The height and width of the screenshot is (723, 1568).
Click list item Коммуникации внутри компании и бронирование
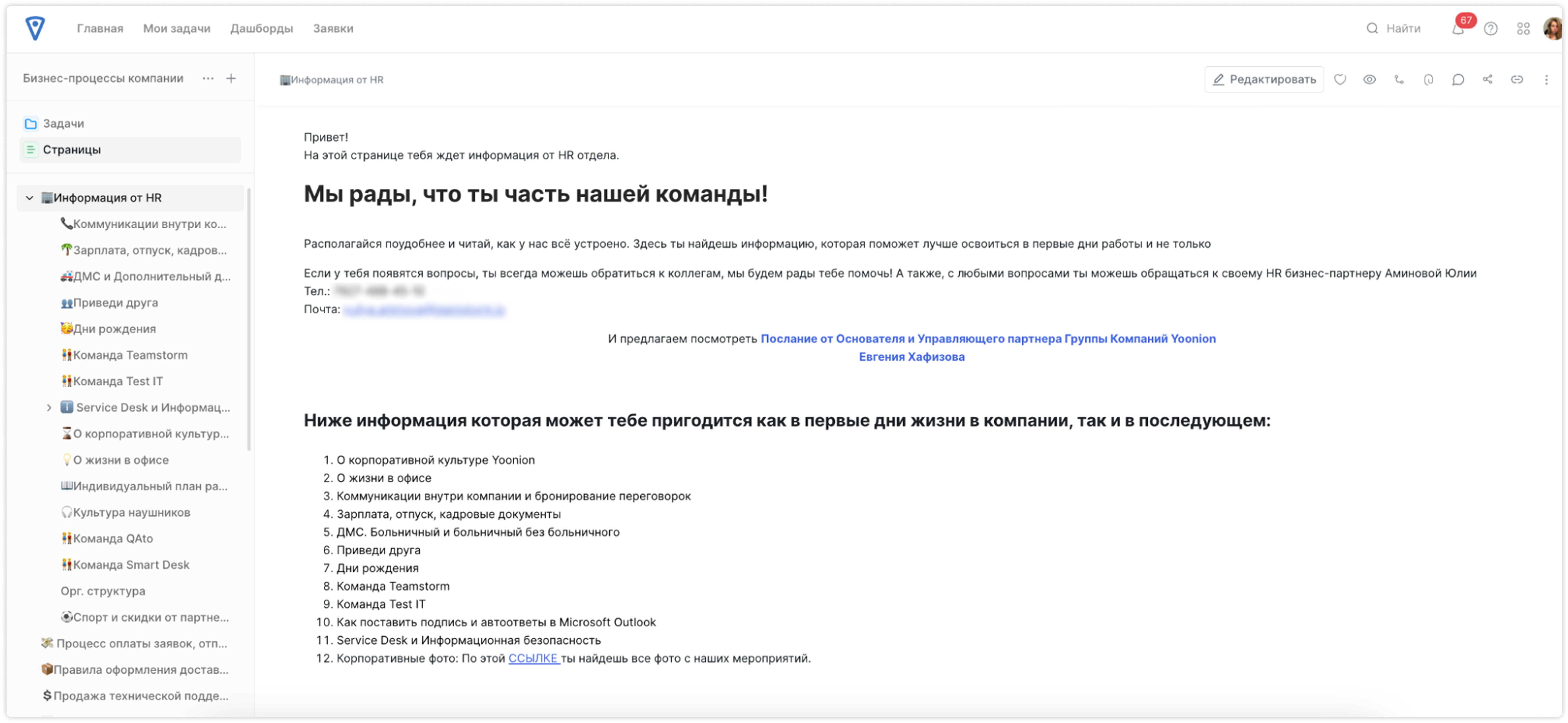(514, 497)
